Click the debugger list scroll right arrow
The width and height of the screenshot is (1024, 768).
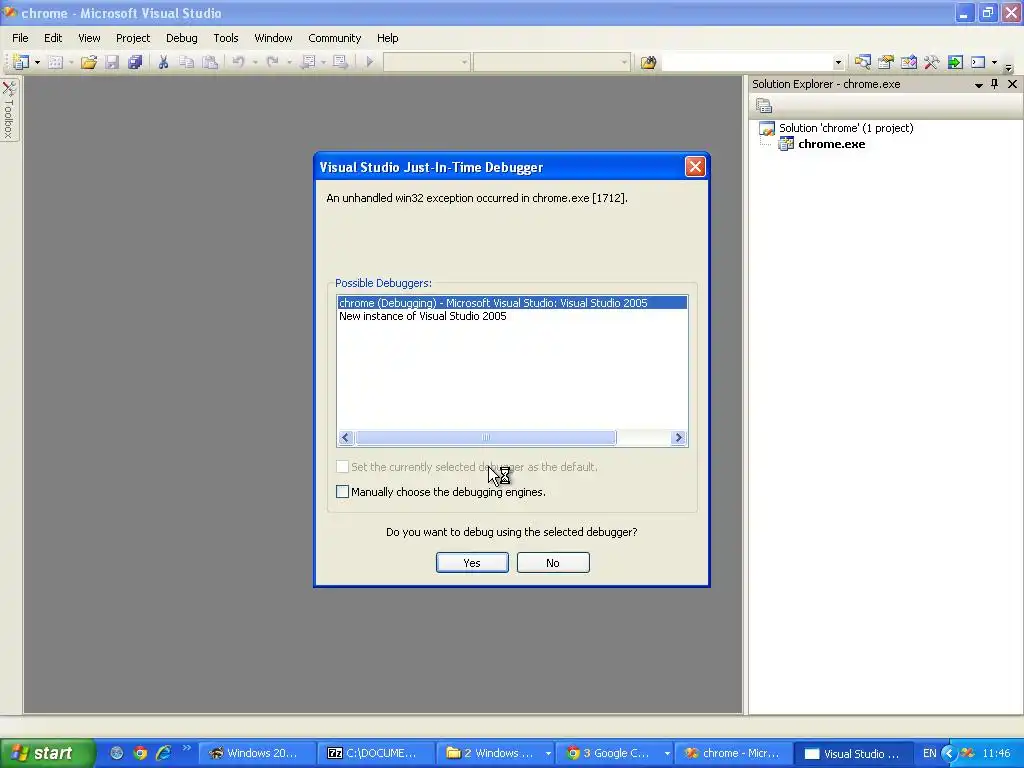pyautogui.click(x=679, y=438)
